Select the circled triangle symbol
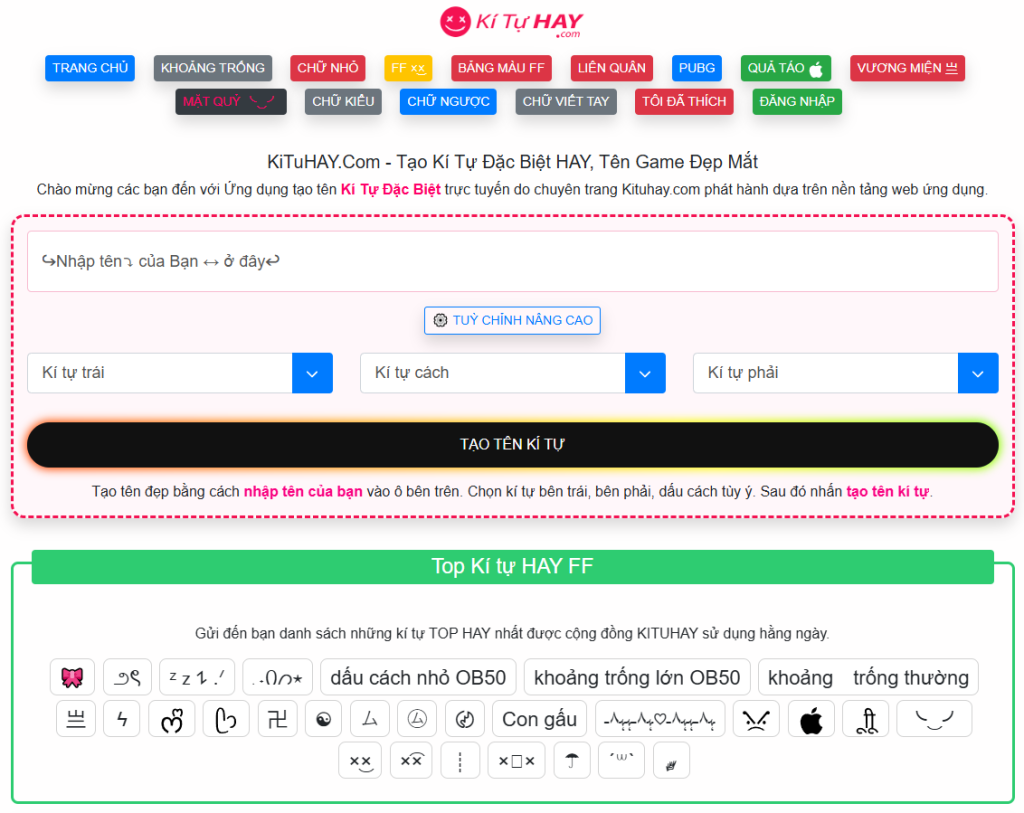Screen dimensions: 1024x813 [x=417, y=719]
